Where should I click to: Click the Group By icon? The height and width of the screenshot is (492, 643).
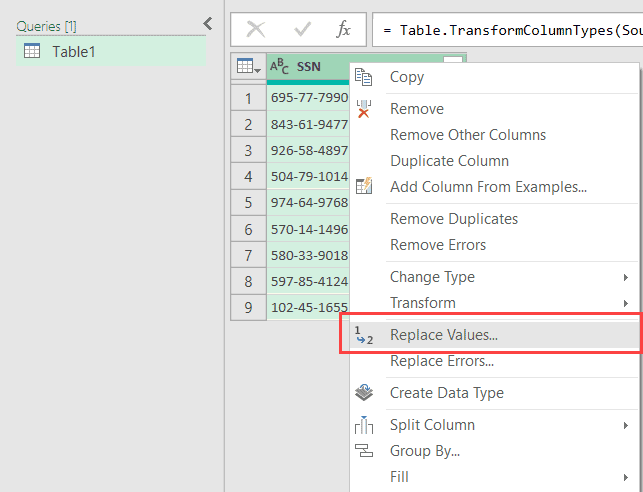[364, 451]
